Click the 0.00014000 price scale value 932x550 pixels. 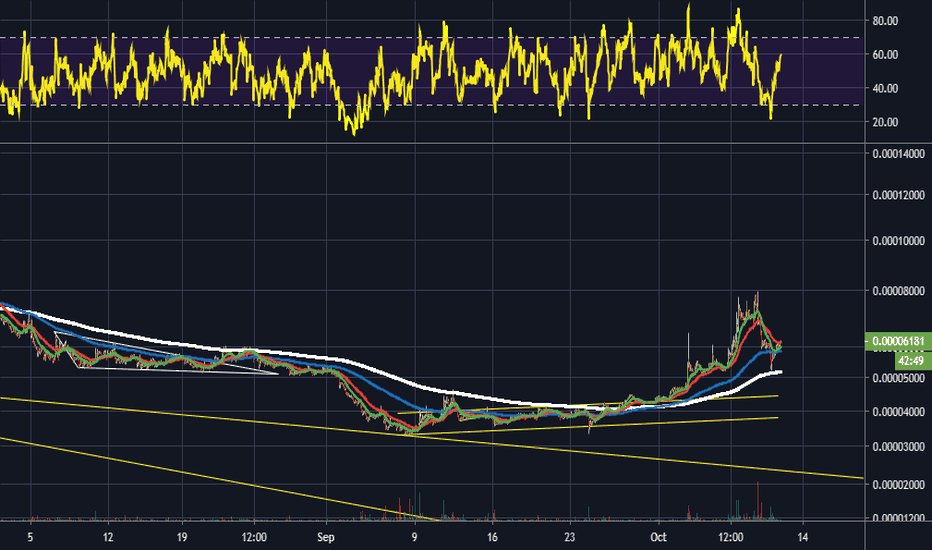898,153
